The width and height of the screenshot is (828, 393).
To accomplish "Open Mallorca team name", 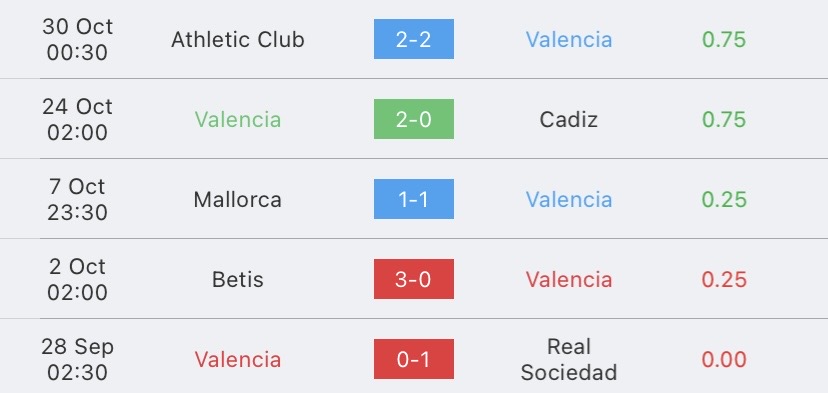I will (238, 200).
